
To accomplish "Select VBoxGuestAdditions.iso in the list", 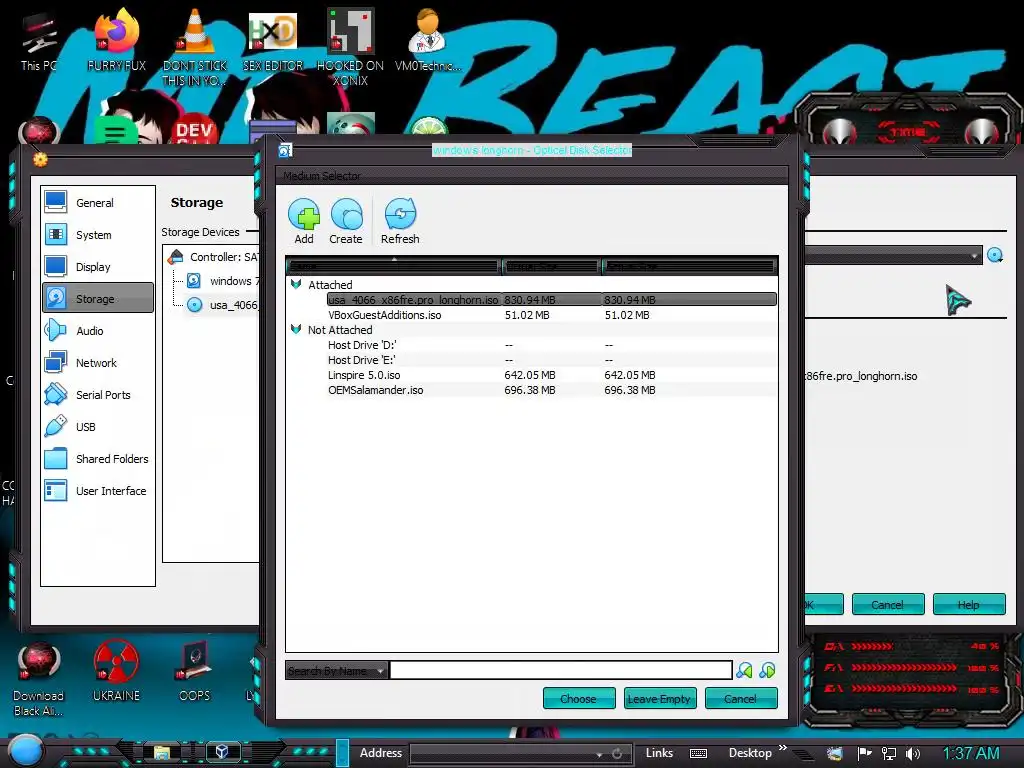I will pyautogui.click(x=532, y=315).
